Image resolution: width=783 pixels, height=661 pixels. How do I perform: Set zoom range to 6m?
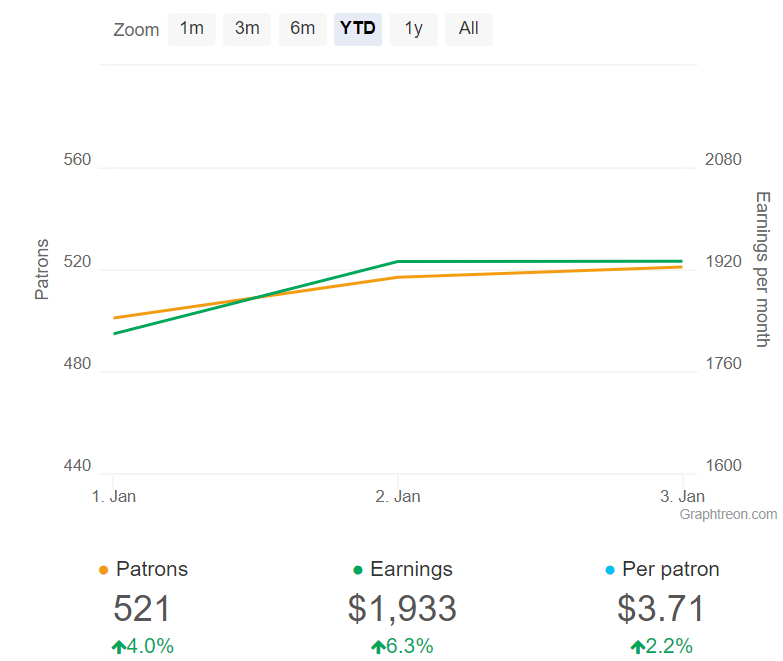pos(303,29)
